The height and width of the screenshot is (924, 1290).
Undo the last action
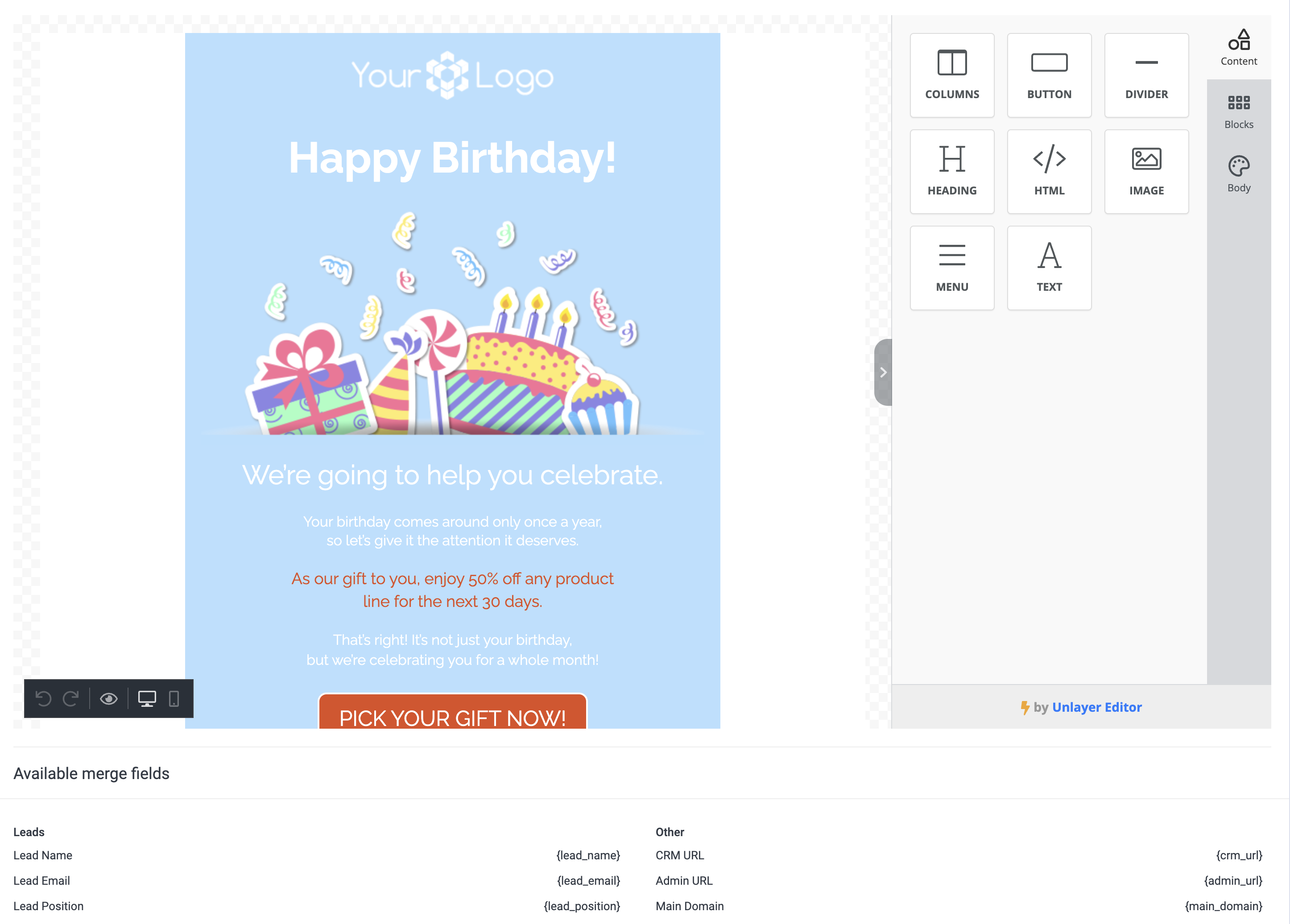44,698
